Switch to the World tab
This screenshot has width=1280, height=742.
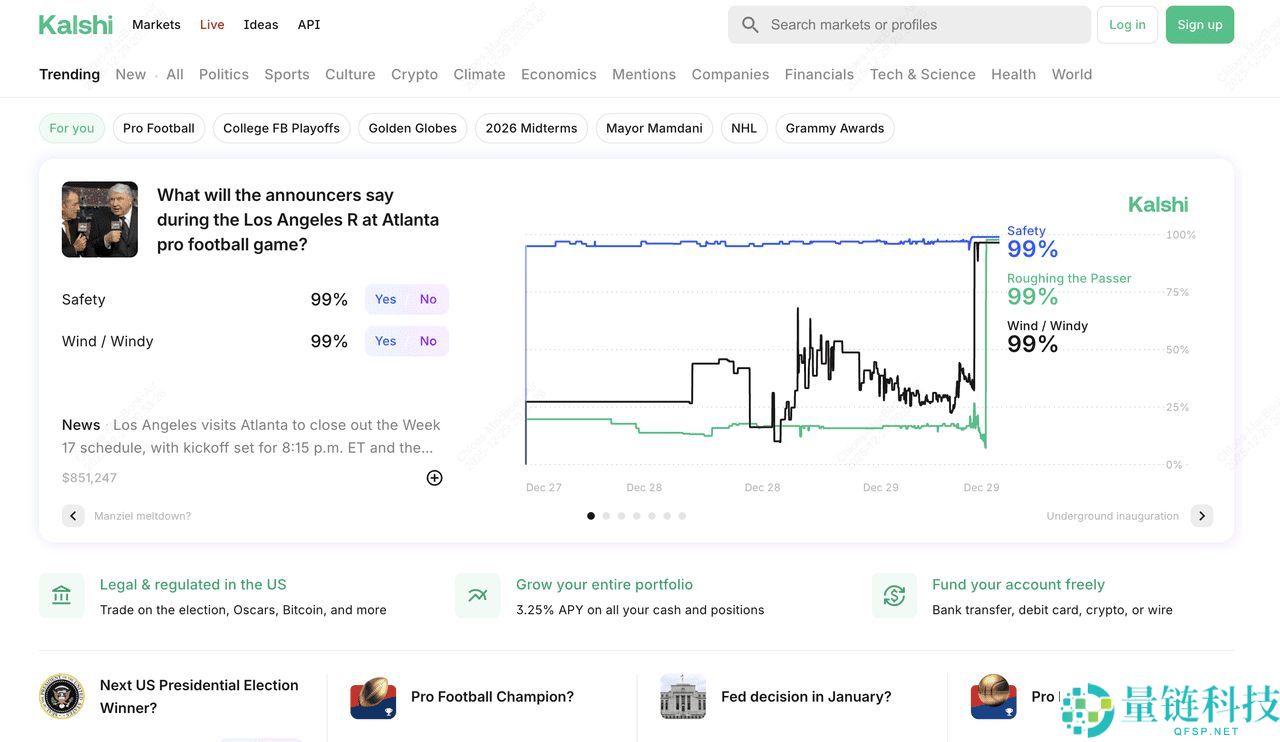coord(1072,74)
